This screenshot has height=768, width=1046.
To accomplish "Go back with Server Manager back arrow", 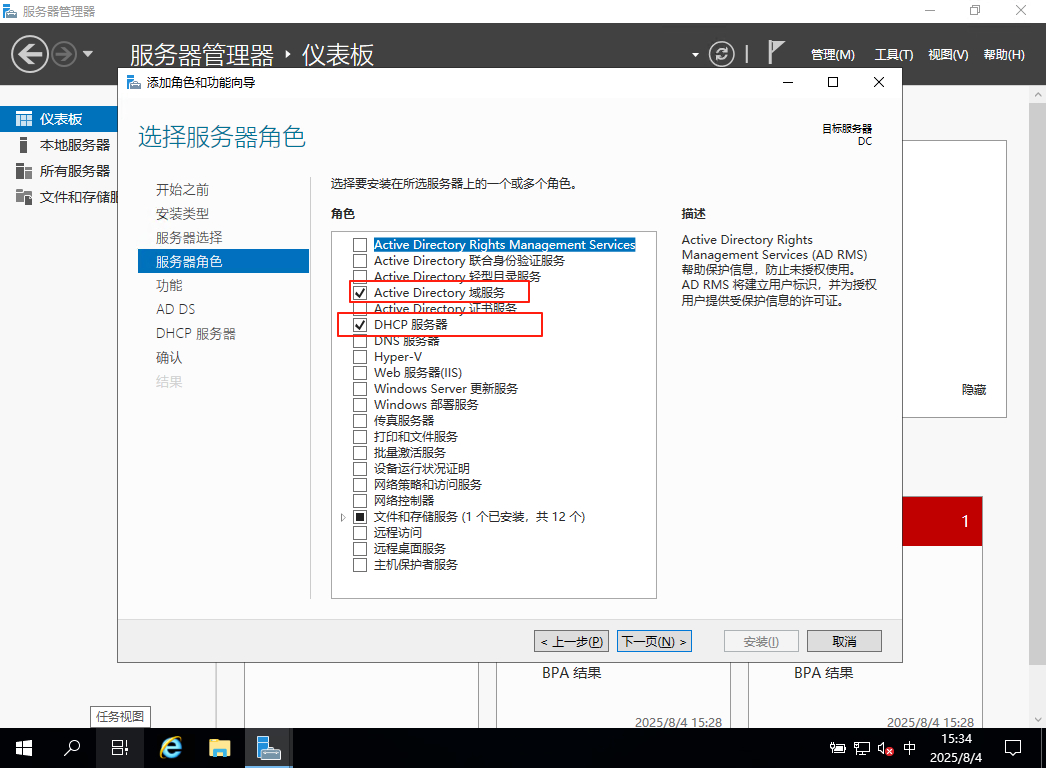I will (x=30, y=54).
